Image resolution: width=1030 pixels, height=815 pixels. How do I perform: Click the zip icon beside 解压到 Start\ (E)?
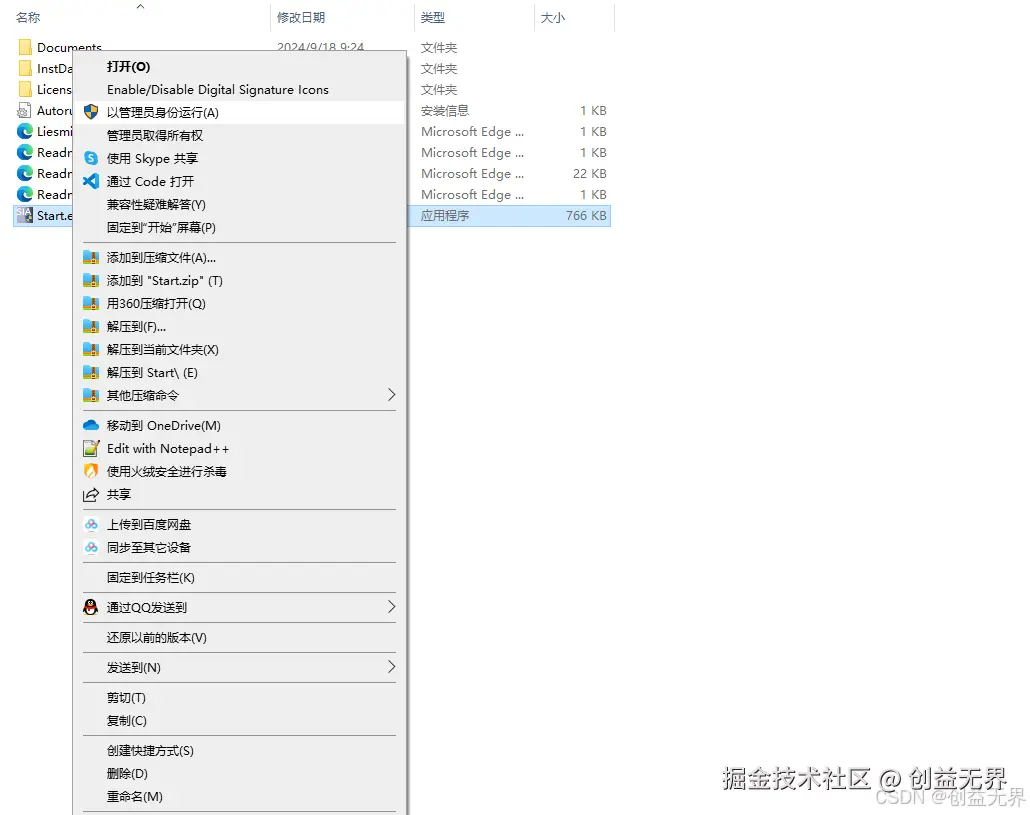click(91, 372)
